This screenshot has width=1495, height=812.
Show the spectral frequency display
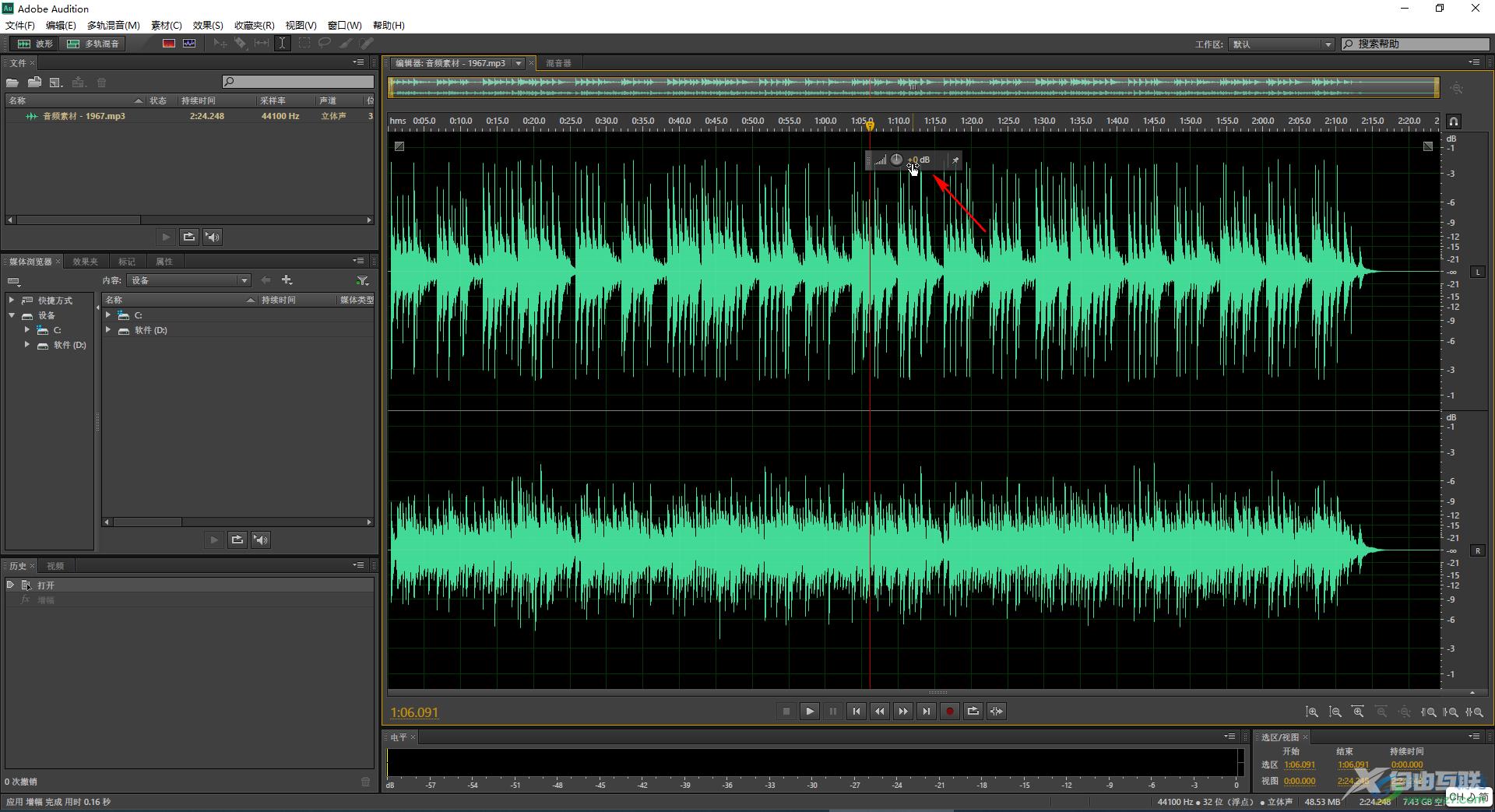(168, 44)
